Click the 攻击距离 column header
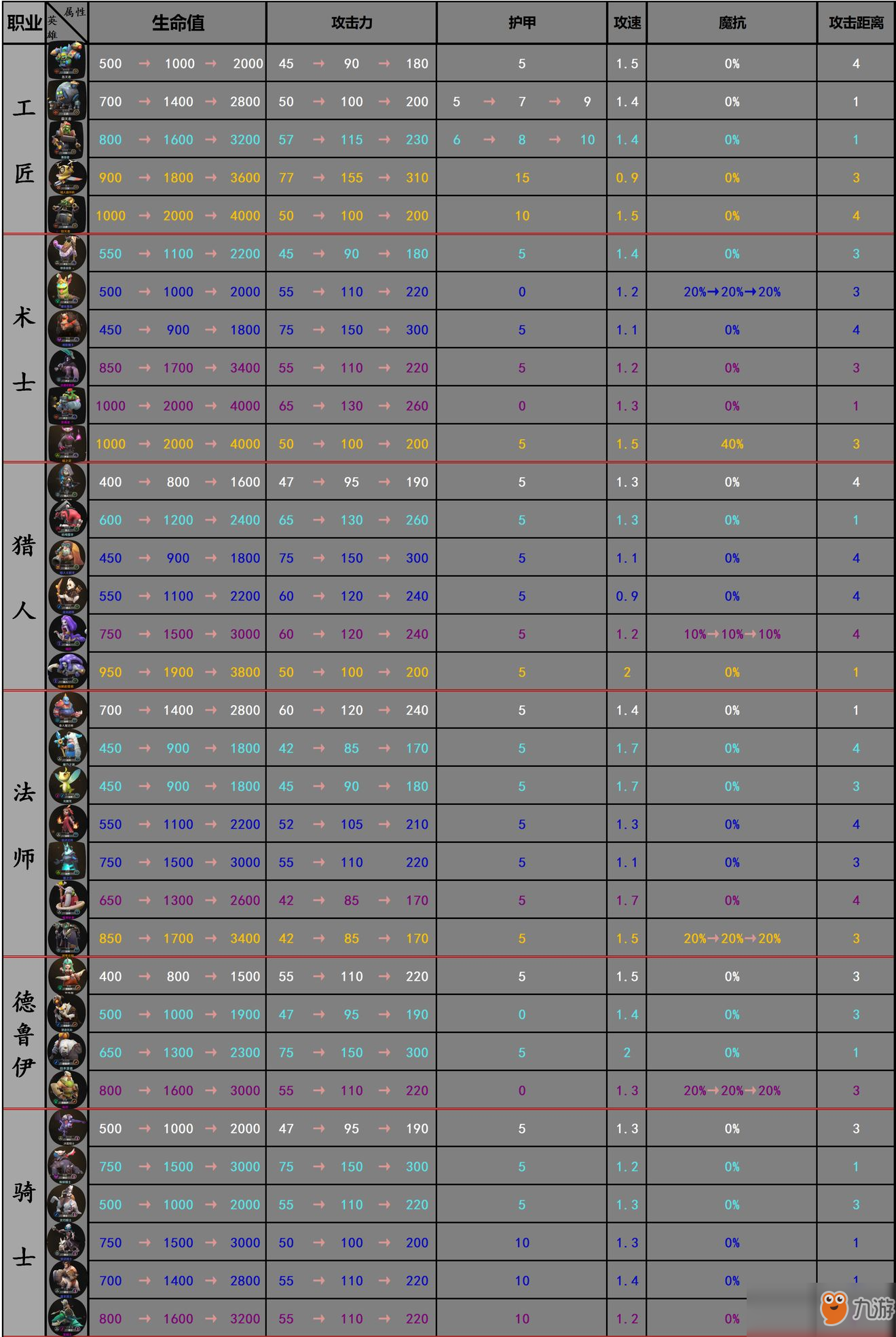 [x=856, y=22]
